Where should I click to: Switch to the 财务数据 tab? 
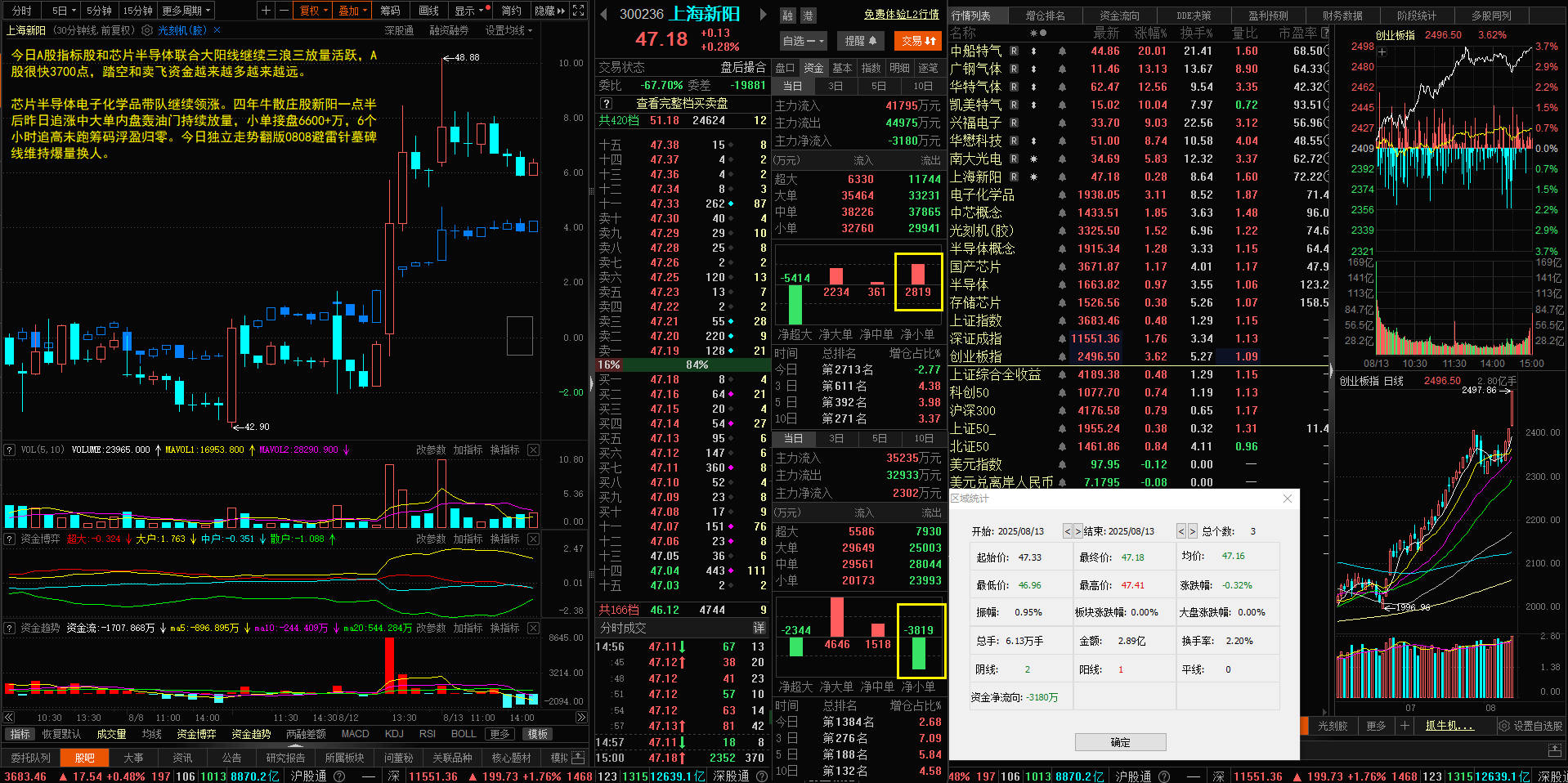click(x=1342, y=16)
